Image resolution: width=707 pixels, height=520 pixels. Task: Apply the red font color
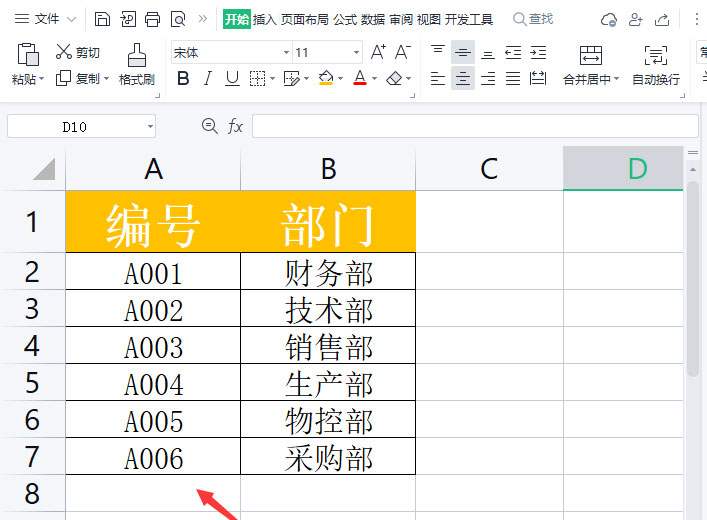click(360, 78)
